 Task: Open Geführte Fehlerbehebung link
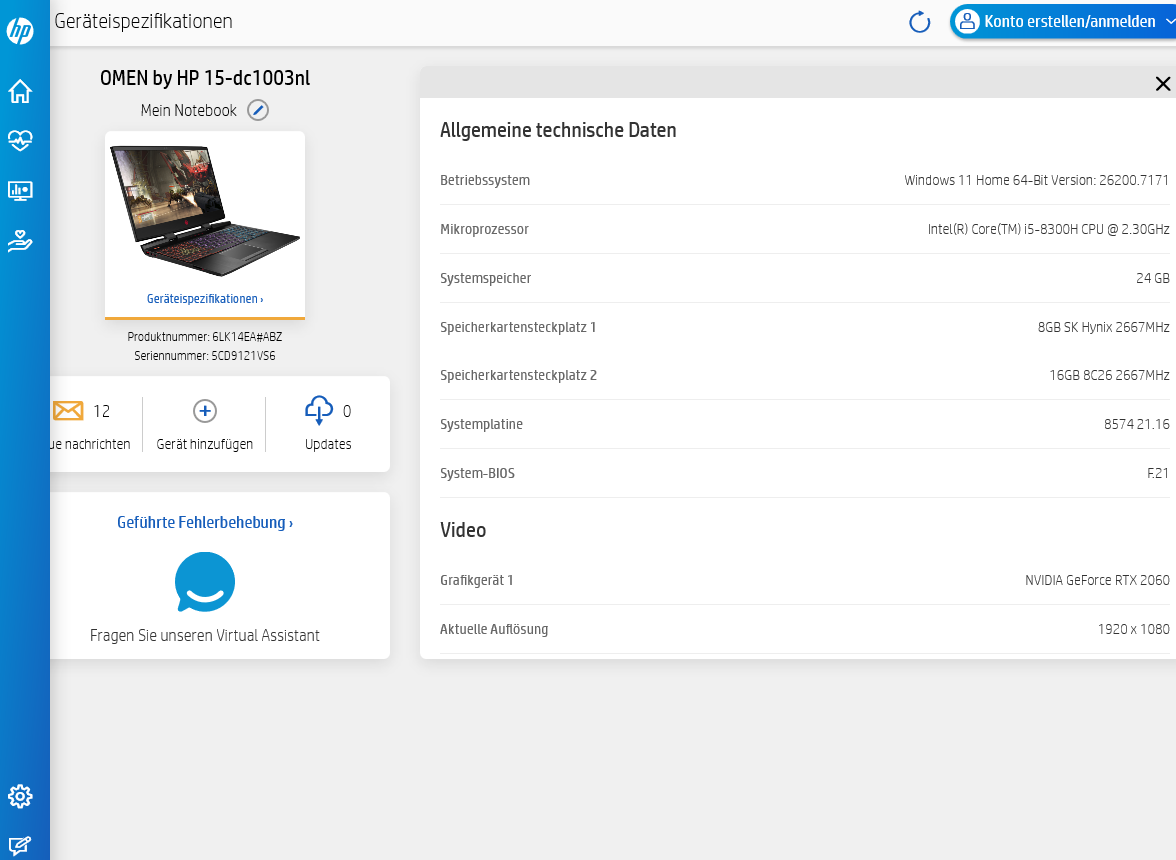coord(205,523)
